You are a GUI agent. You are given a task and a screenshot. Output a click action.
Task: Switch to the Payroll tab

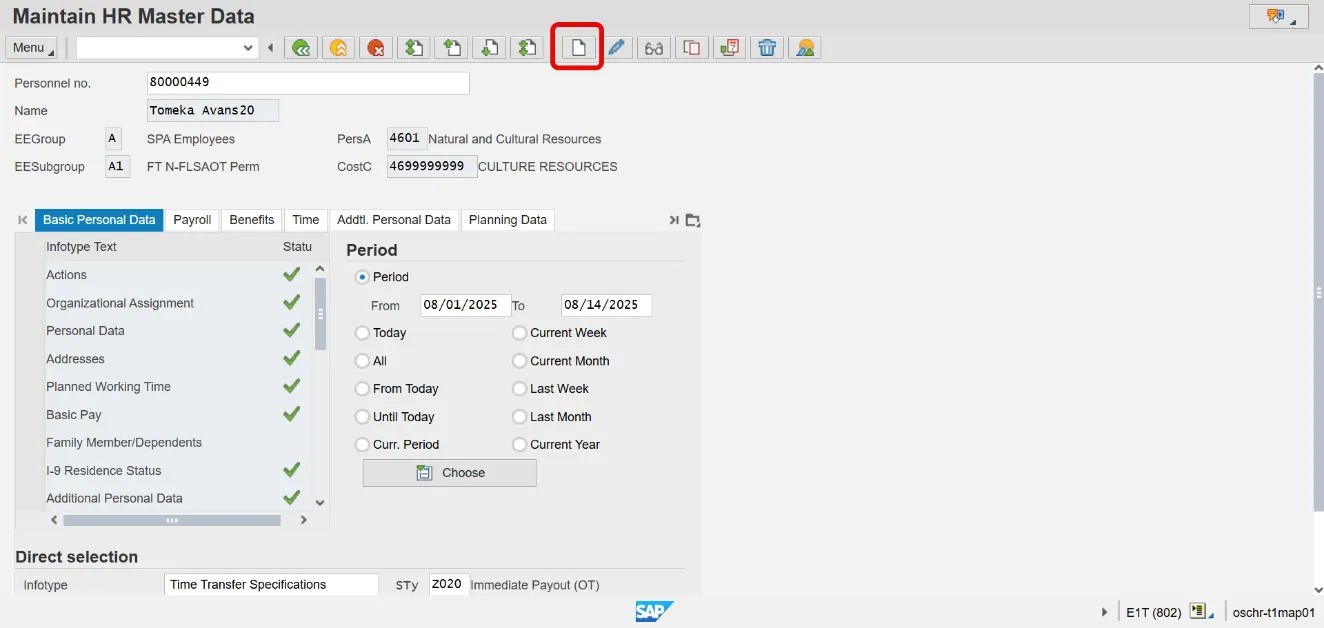(192, 220)
